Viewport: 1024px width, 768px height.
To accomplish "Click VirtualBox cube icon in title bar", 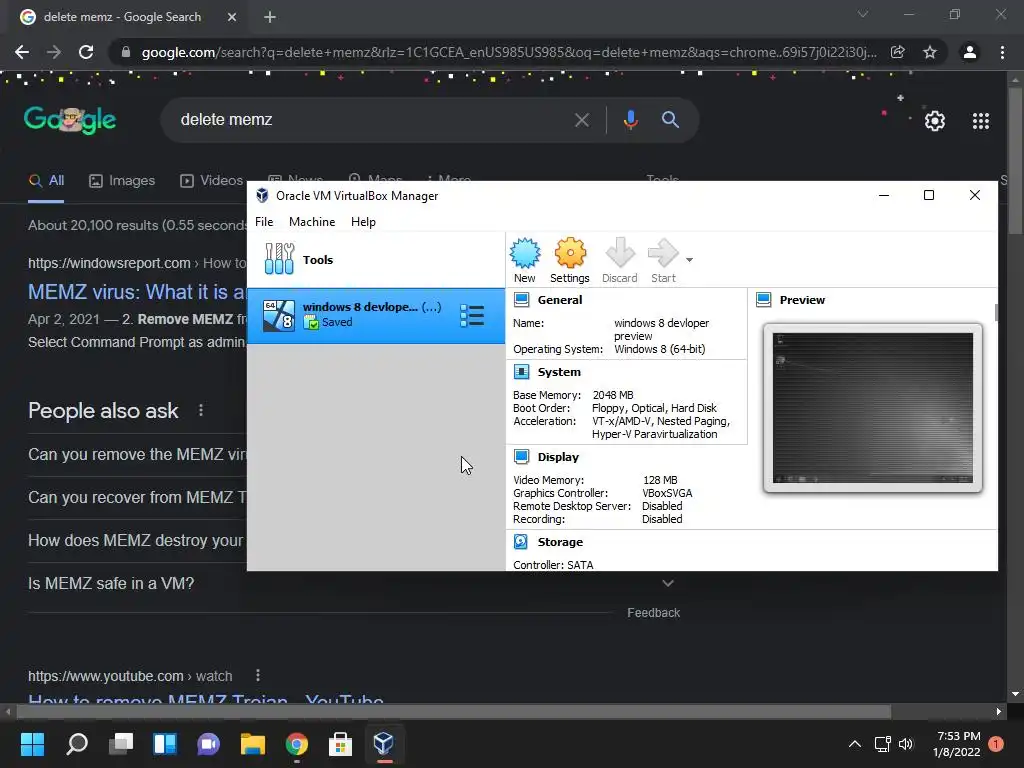I will (x=263, y=195).
